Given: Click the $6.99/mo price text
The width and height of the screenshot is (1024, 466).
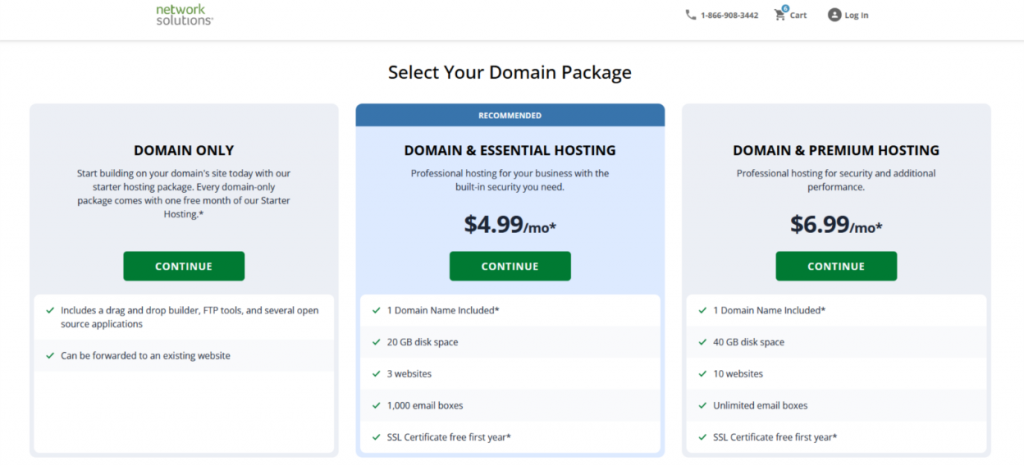Looking at the screenshot, I should (x=836, y=225).
